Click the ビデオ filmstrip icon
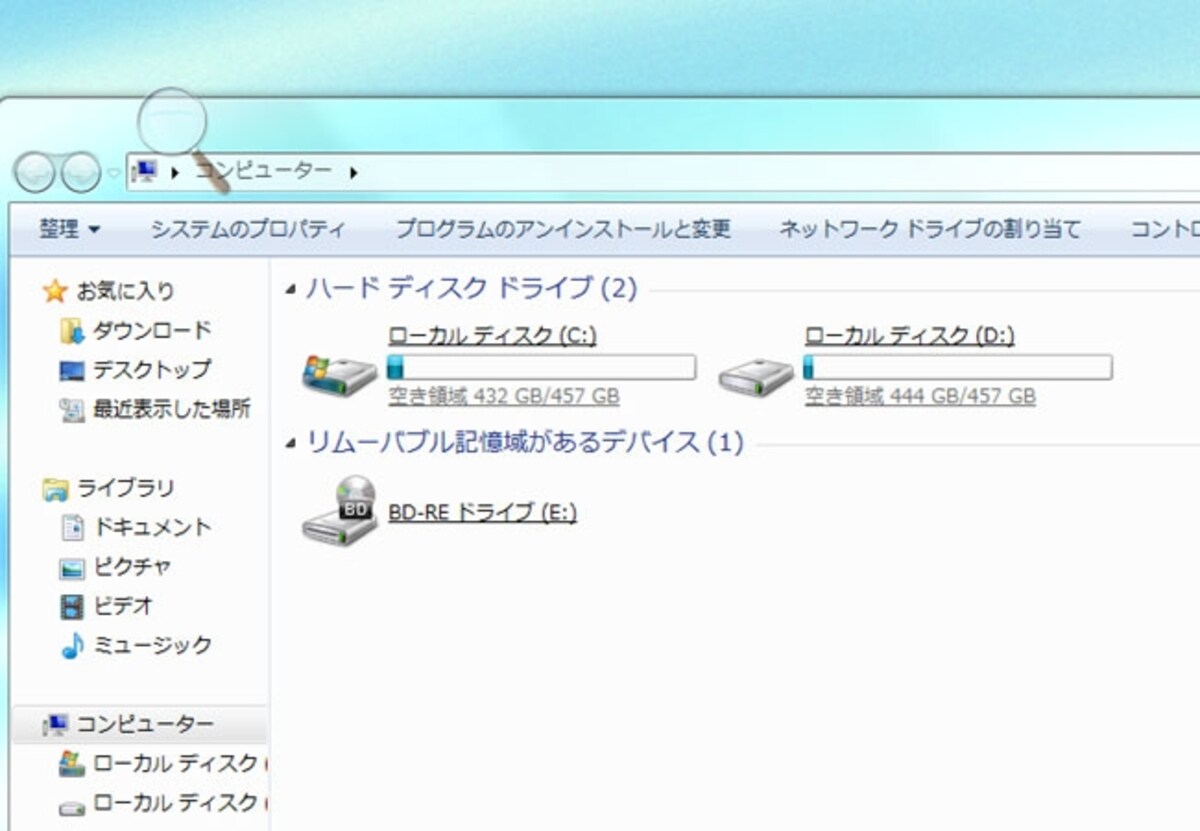1200x831 pixels. tap(72, 606)
